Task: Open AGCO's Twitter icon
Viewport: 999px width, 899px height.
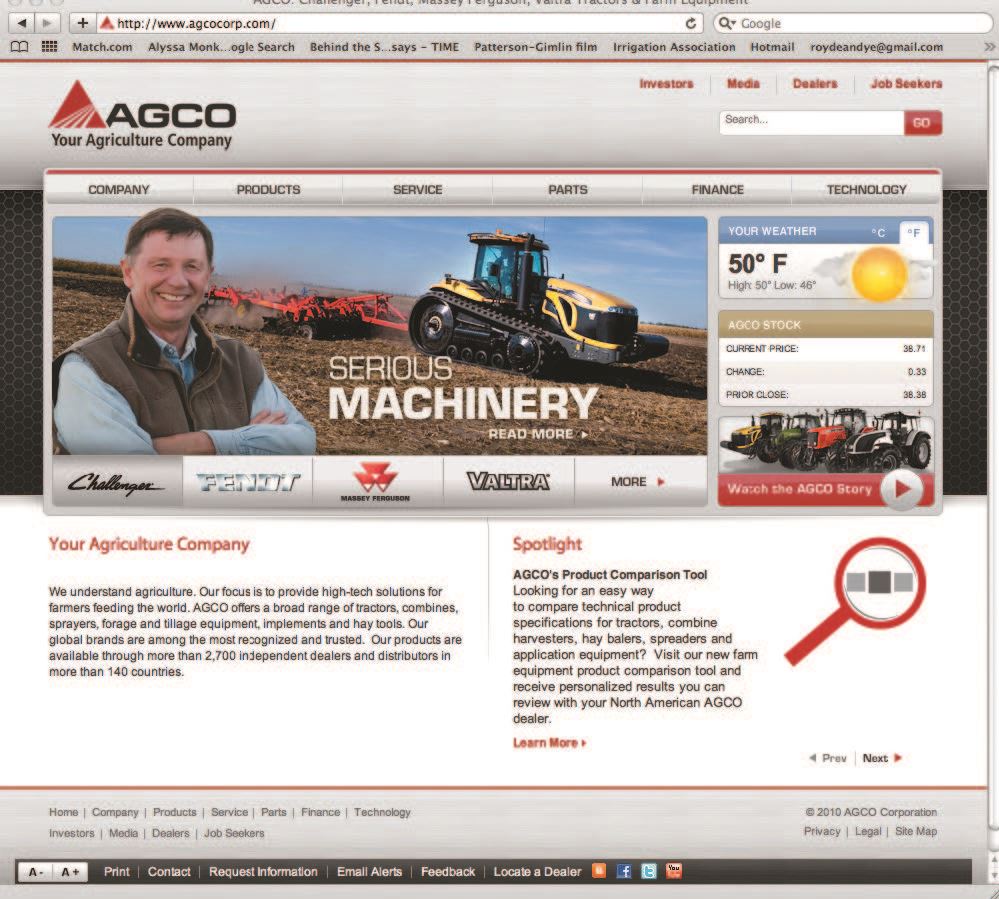Action: 649,870
